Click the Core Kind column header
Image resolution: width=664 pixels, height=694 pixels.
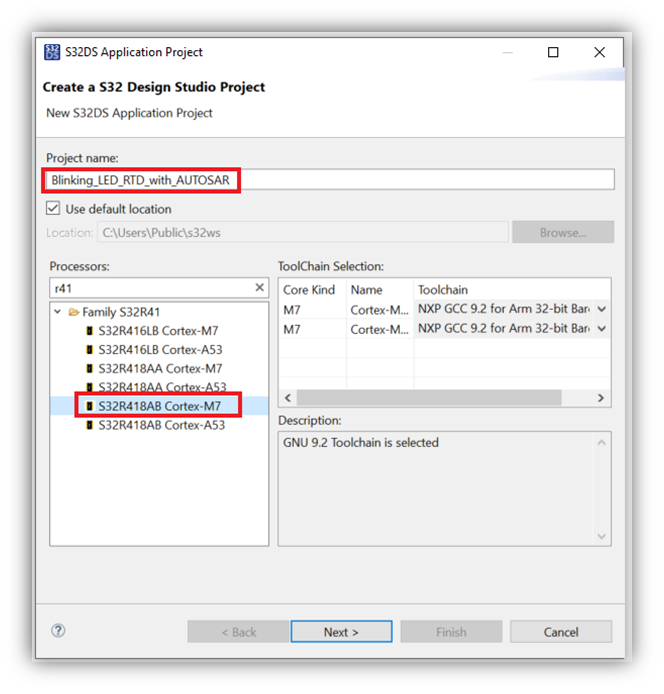tap(311, 290)
